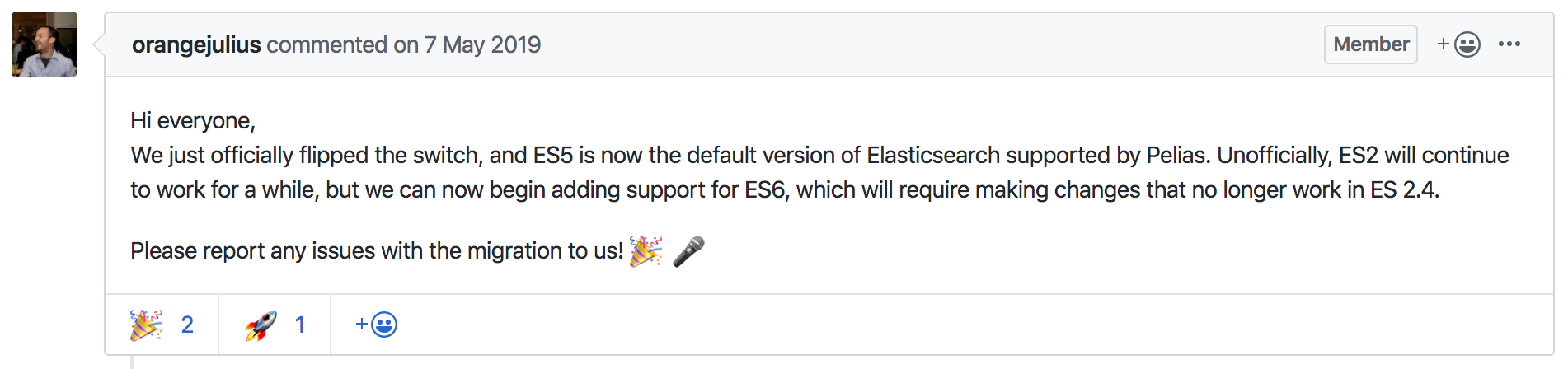Click the word "commented" in the header
Viewport: 1568px width, 369px height.
[326, 44]
